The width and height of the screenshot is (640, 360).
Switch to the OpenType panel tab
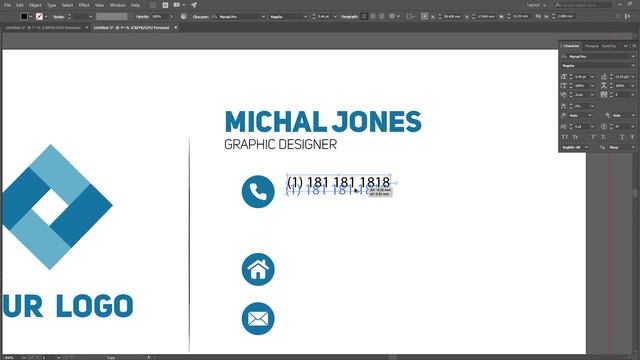coord(609,46)
